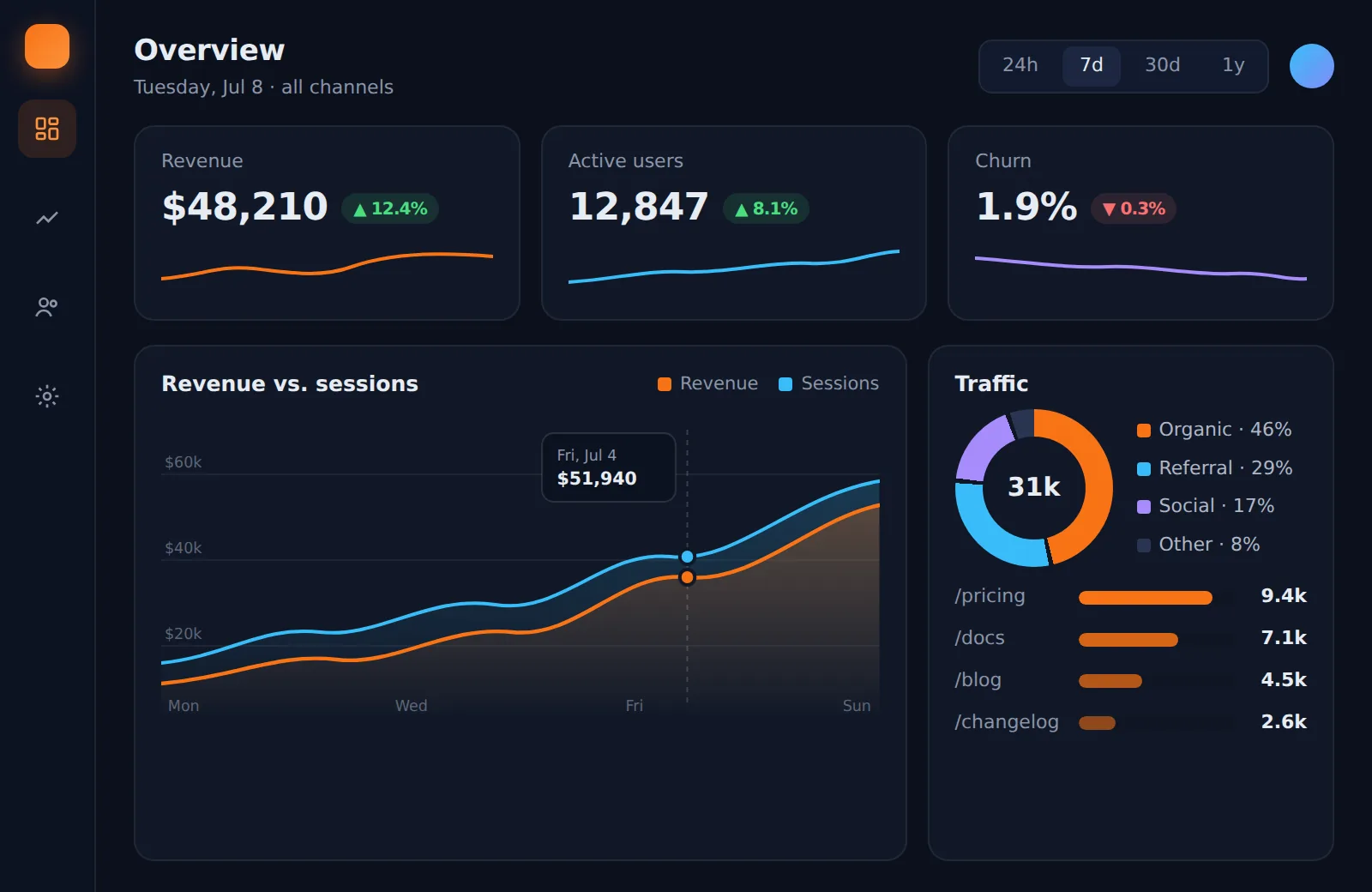The height and width of the screenshot is (892, 1372).
Task: Open the /docs page row
Action: click(1131, 638)
